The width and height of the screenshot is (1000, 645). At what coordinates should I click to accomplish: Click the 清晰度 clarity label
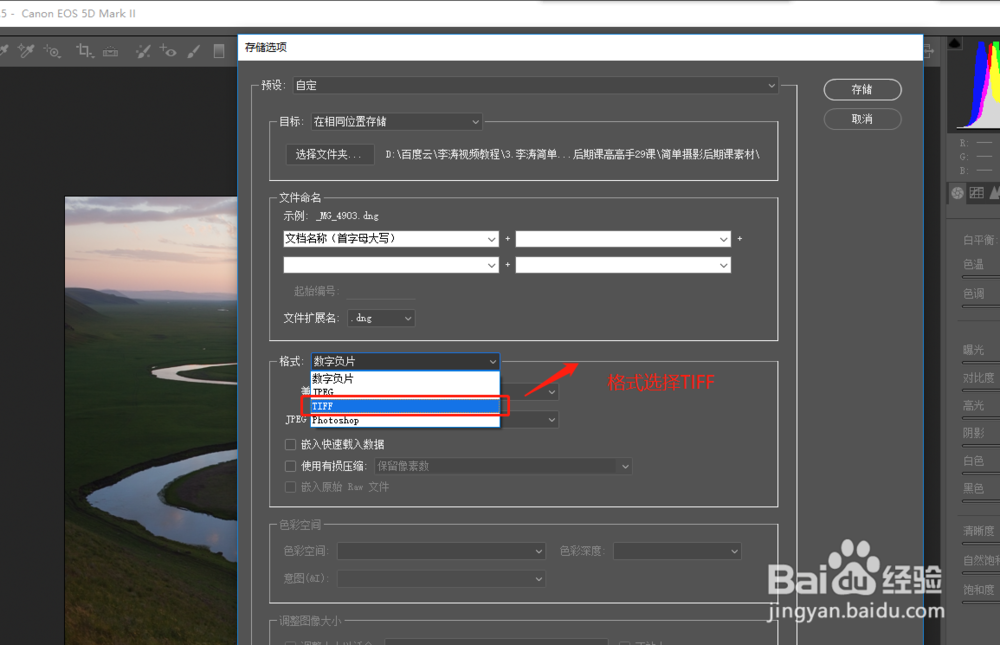(978, 531)
